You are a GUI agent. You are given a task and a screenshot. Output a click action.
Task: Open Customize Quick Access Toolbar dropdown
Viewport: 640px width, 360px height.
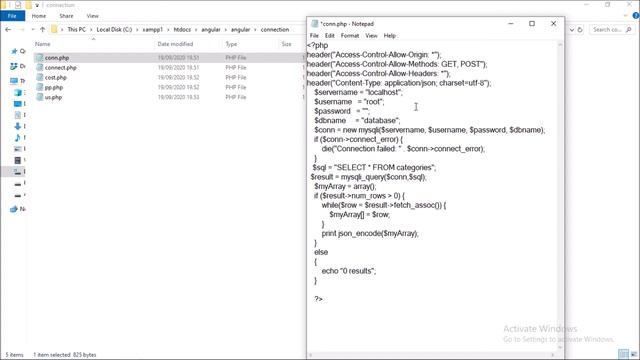pyautogui.click(x=37, y=5)
